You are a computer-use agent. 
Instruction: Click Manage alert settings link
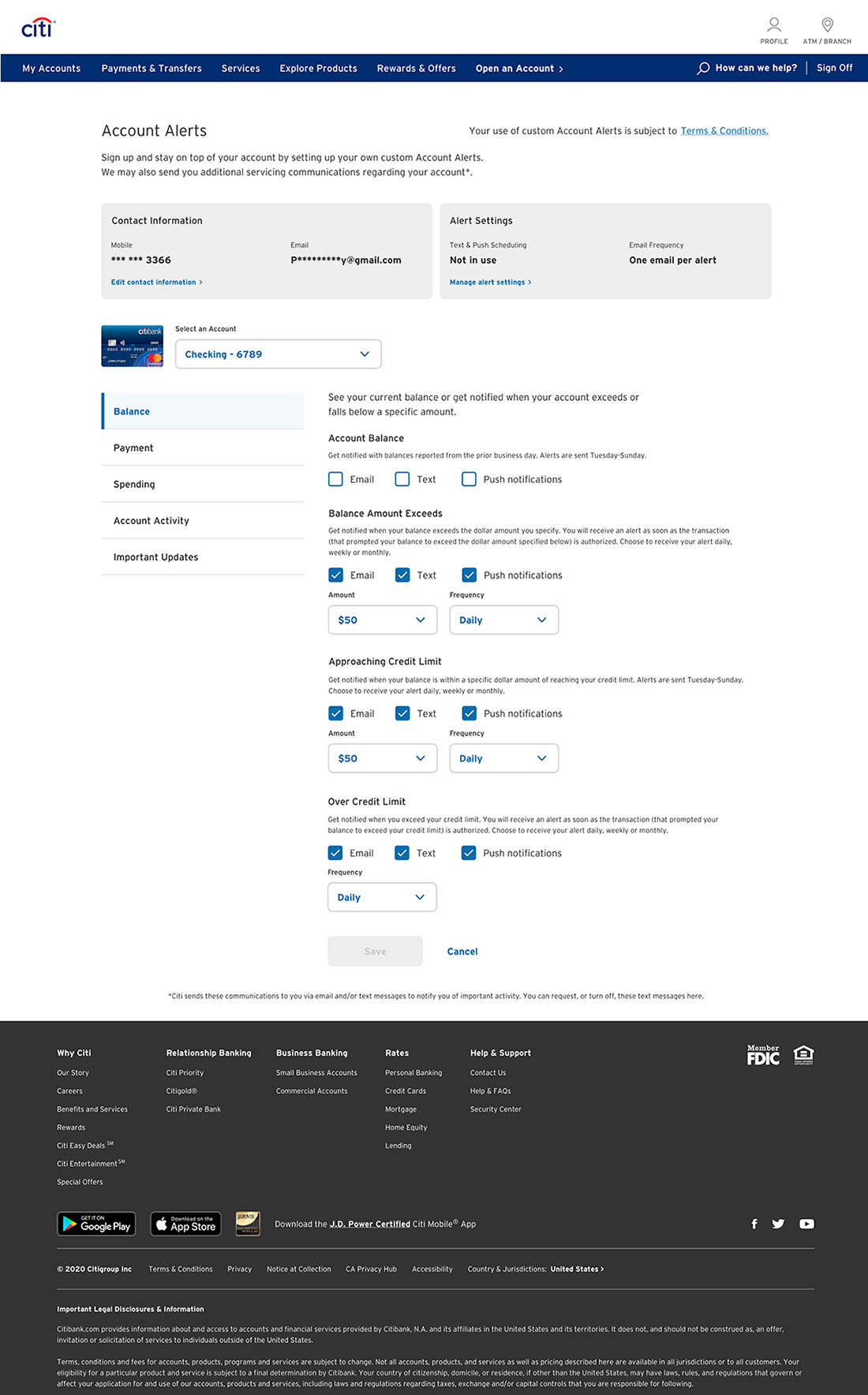490,282
